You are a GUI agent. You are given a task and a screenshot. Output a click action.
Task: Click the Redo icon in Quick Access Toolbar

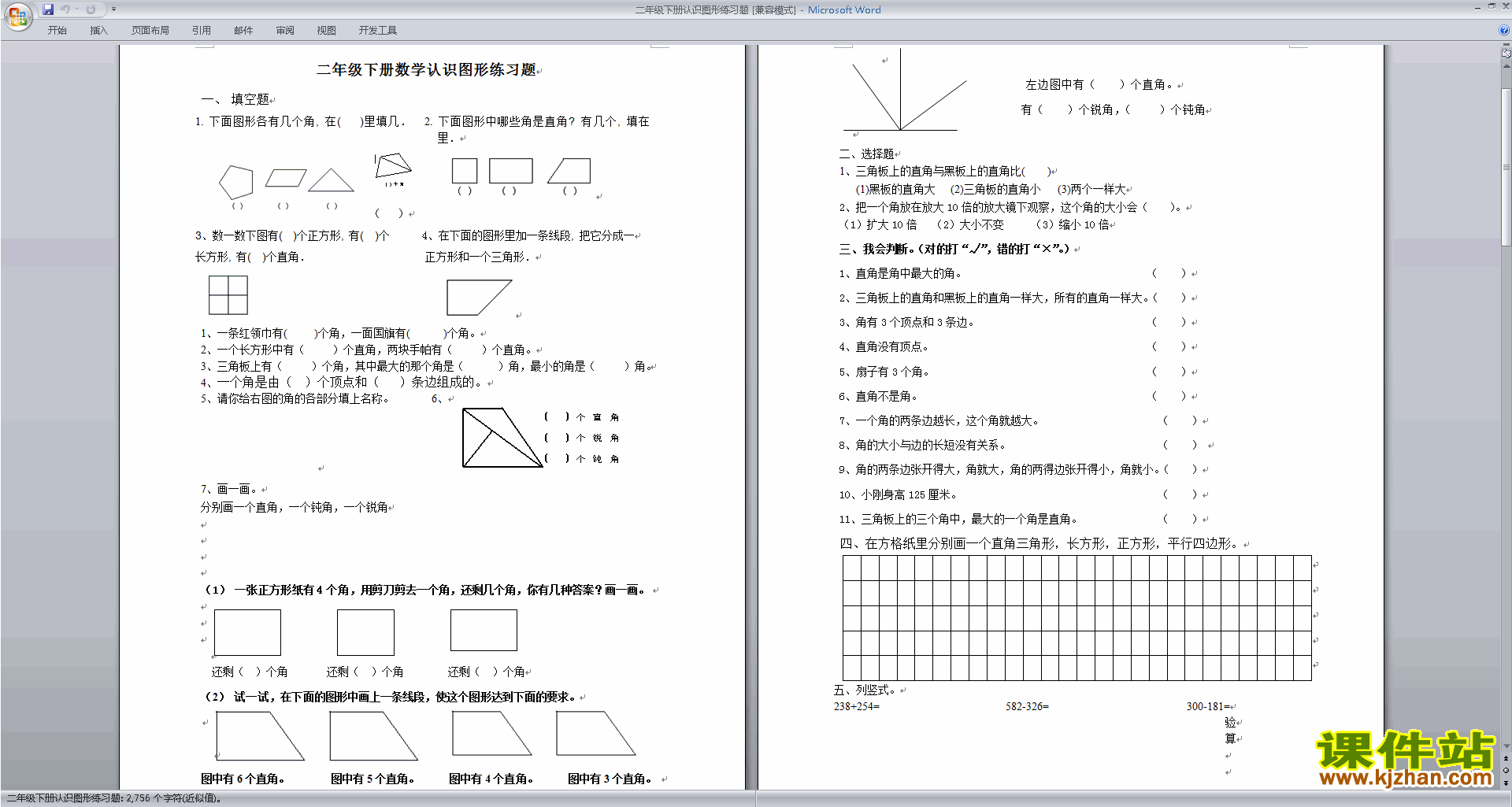tap(91, 9)
